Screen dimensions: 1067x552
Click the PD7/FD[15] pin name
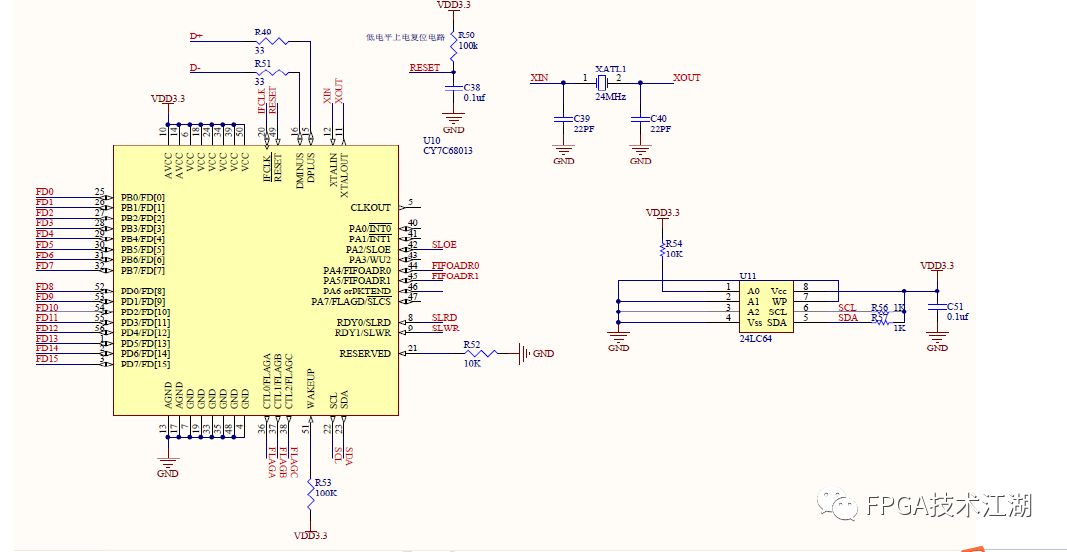coord(145,364)
